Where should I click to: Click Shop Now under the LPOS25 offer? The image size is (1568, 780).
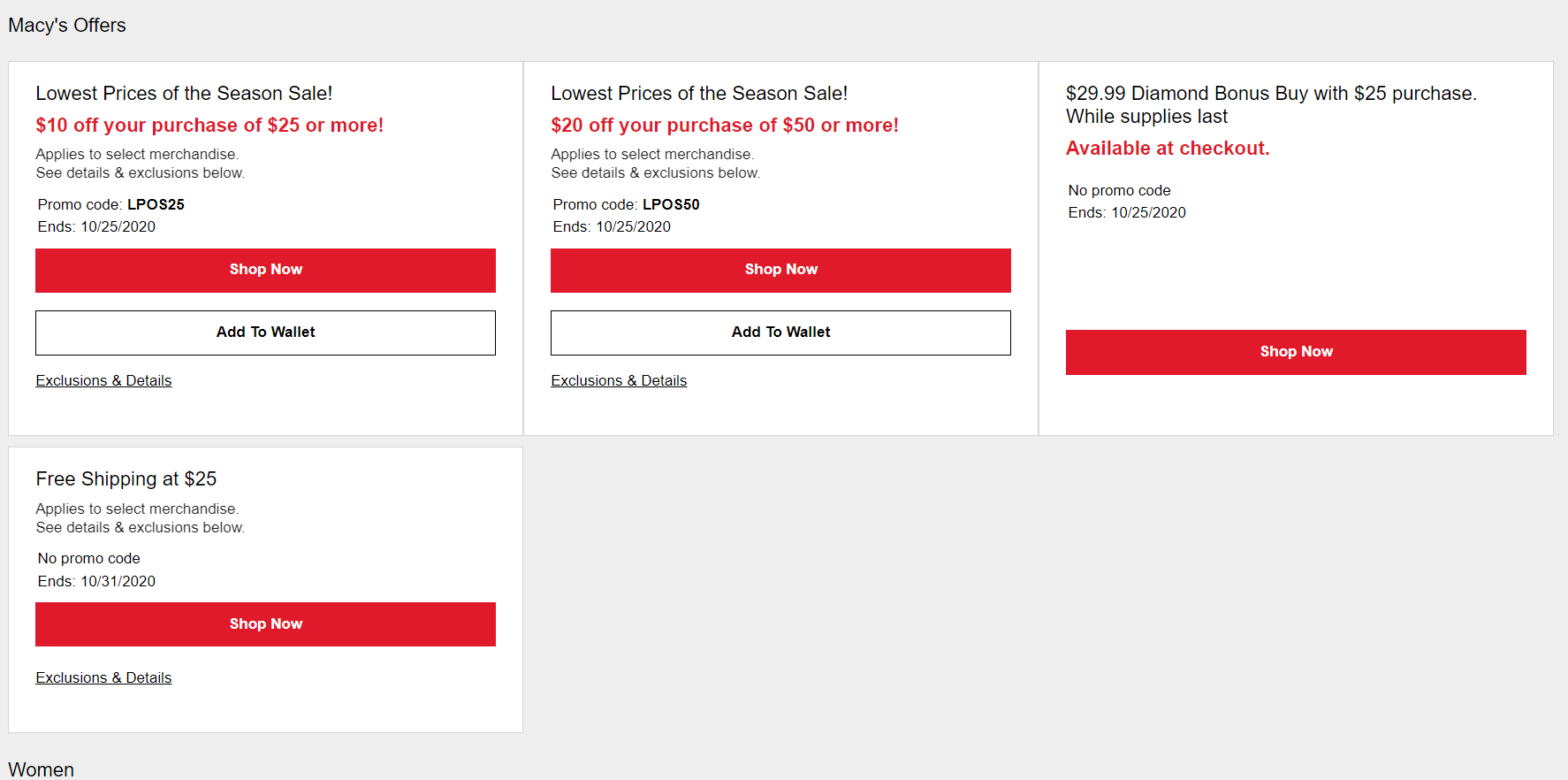click(265, 270)
